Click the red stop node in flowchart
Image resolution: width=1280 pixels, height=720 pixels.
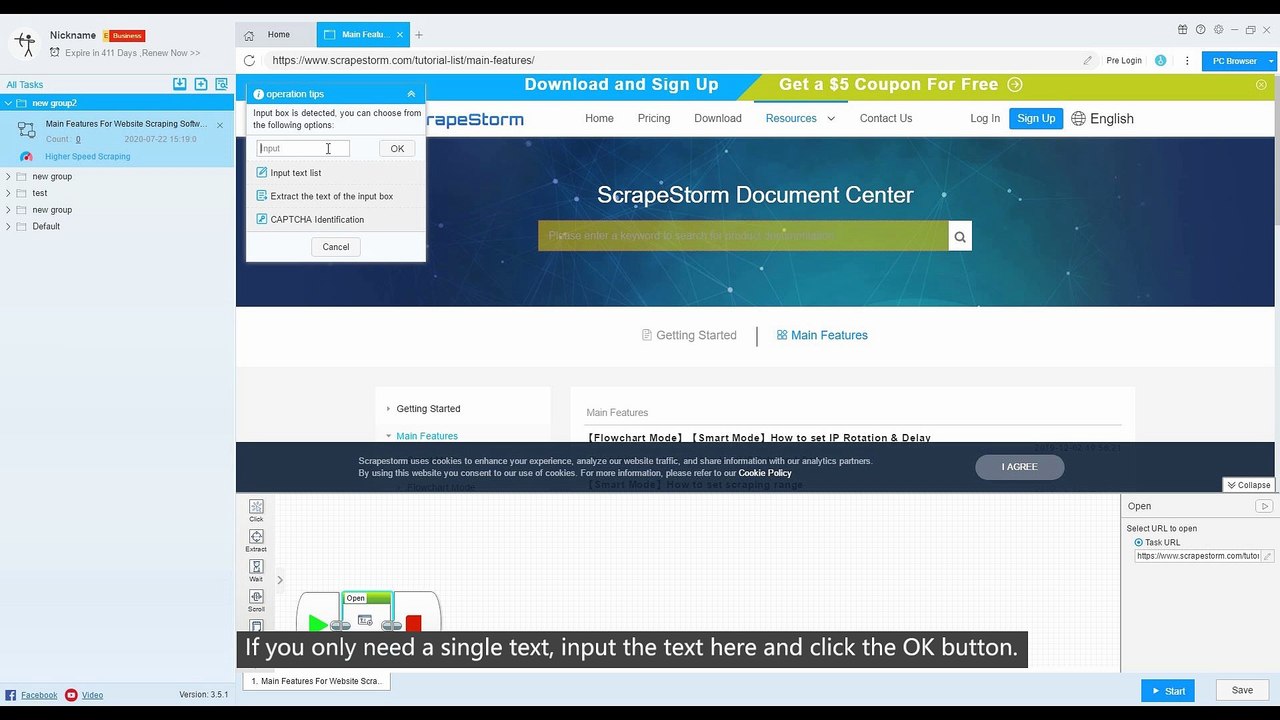414,624
